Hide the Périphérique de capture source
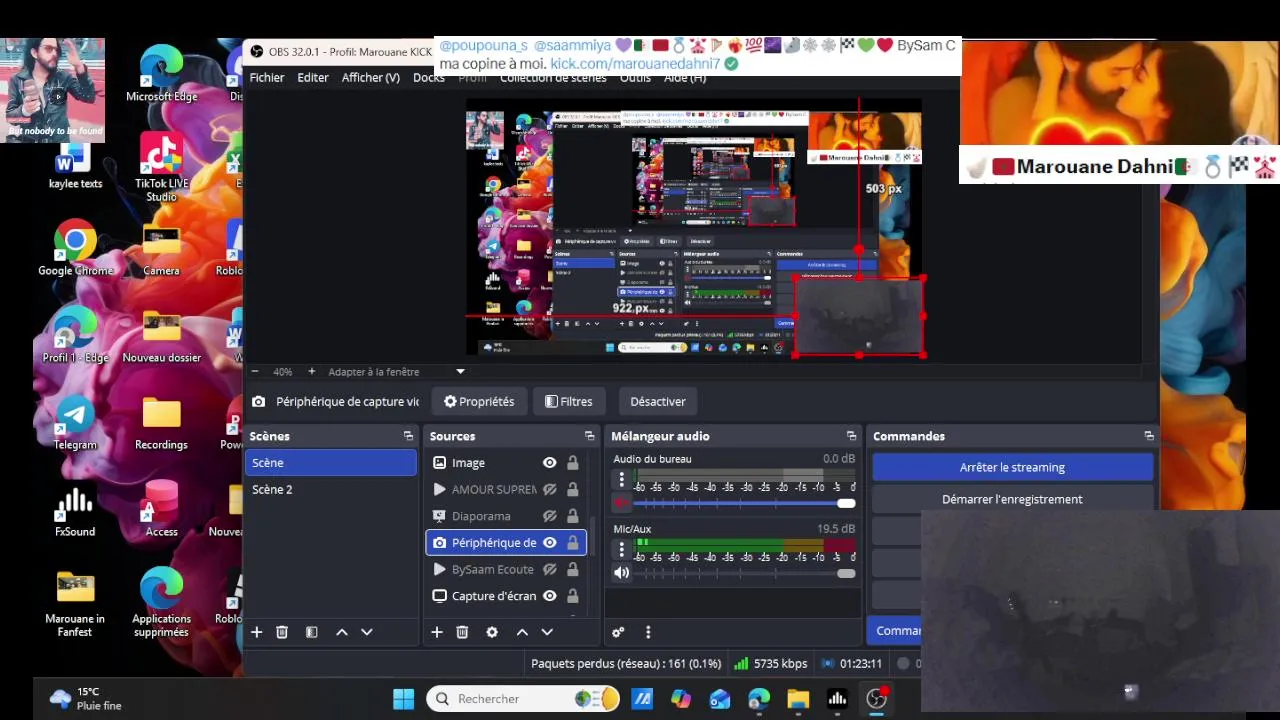 coord(549,543)
